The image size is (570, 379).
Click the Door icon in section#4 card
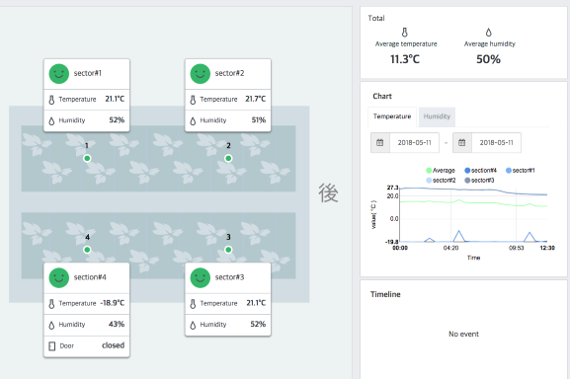52,346
